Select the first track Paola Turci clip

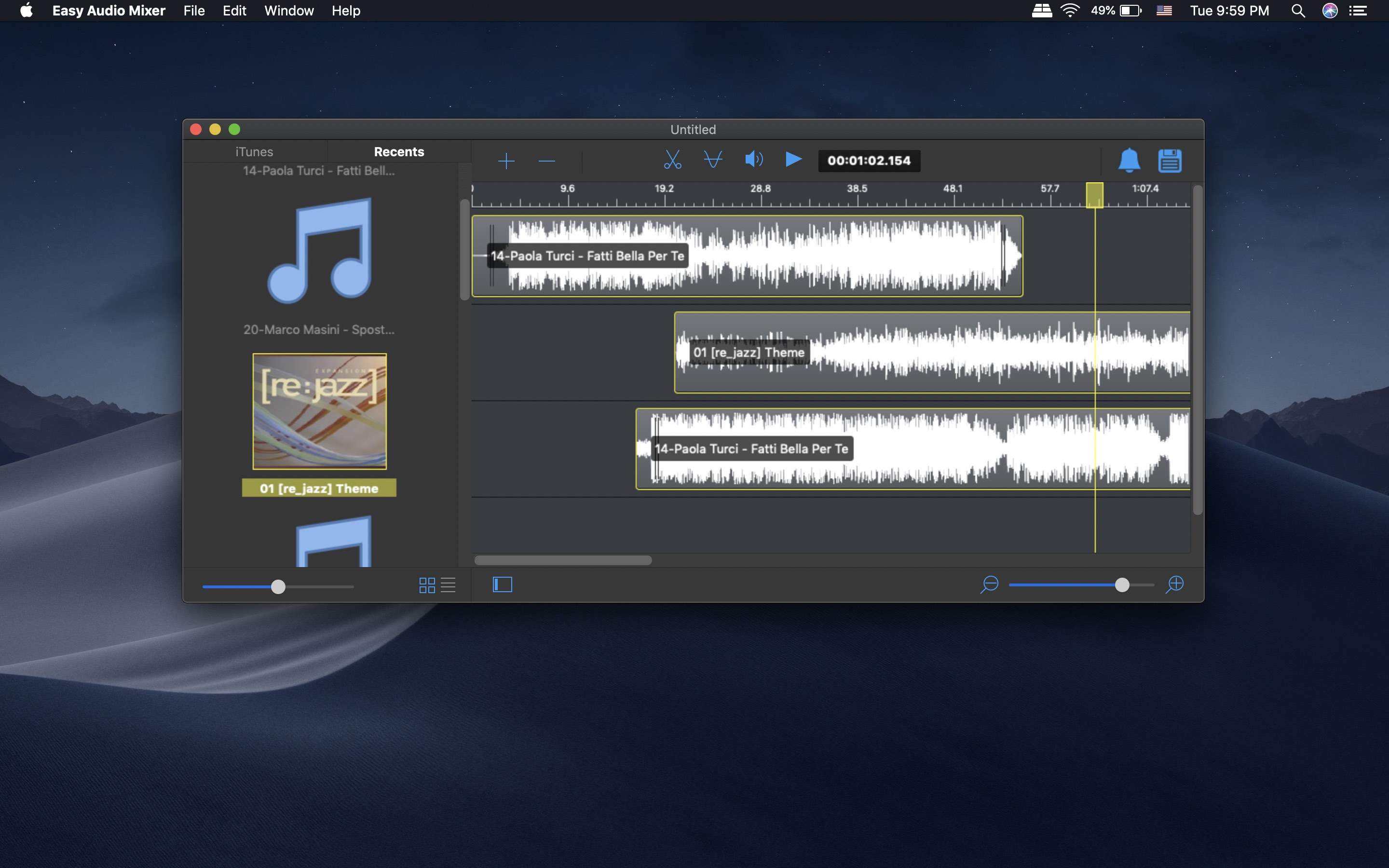pyautogui.click(x=747, y=256)
